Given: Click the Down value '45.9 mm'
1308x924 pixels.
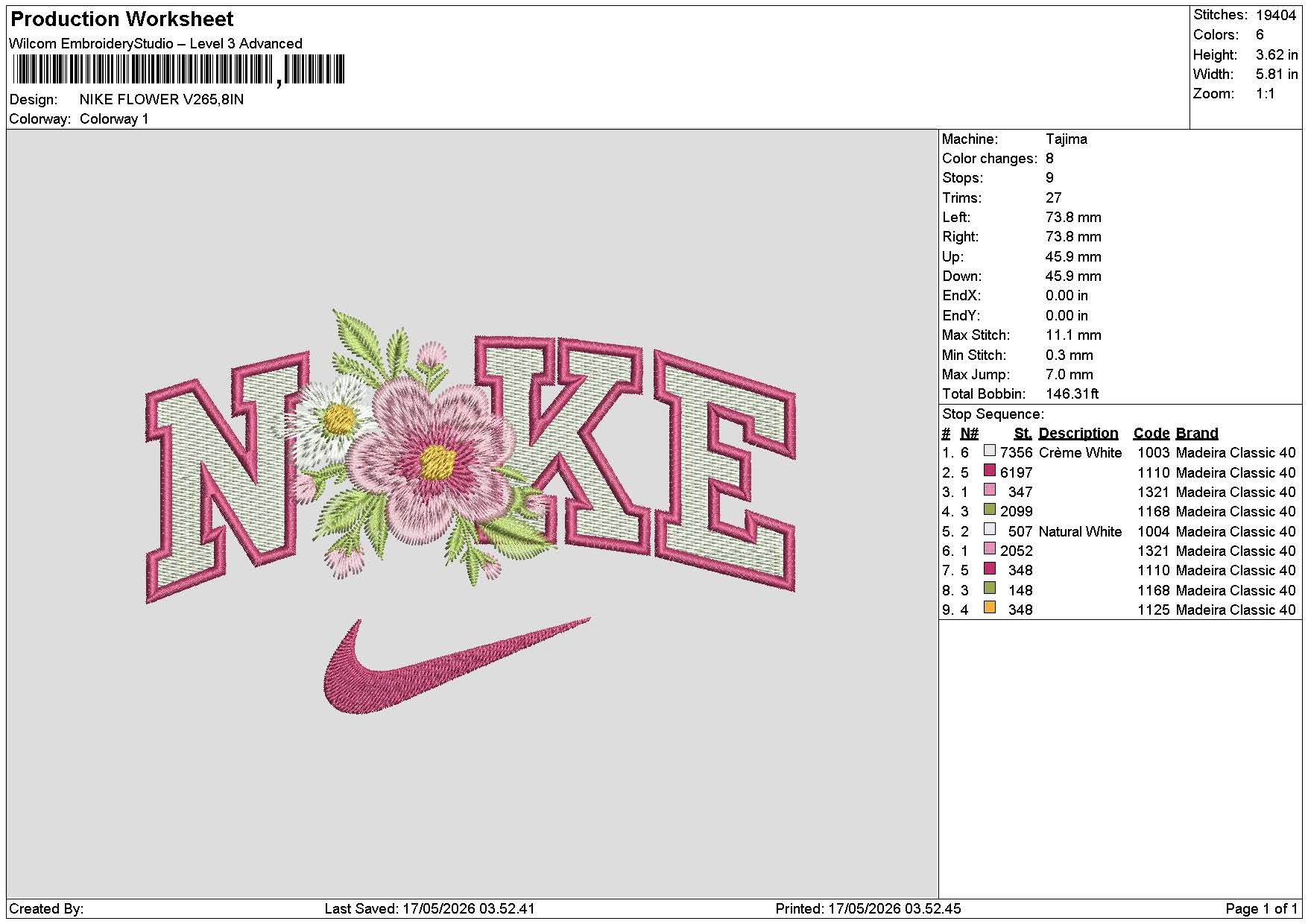Looking at the screenshot, I should 1073,276.
